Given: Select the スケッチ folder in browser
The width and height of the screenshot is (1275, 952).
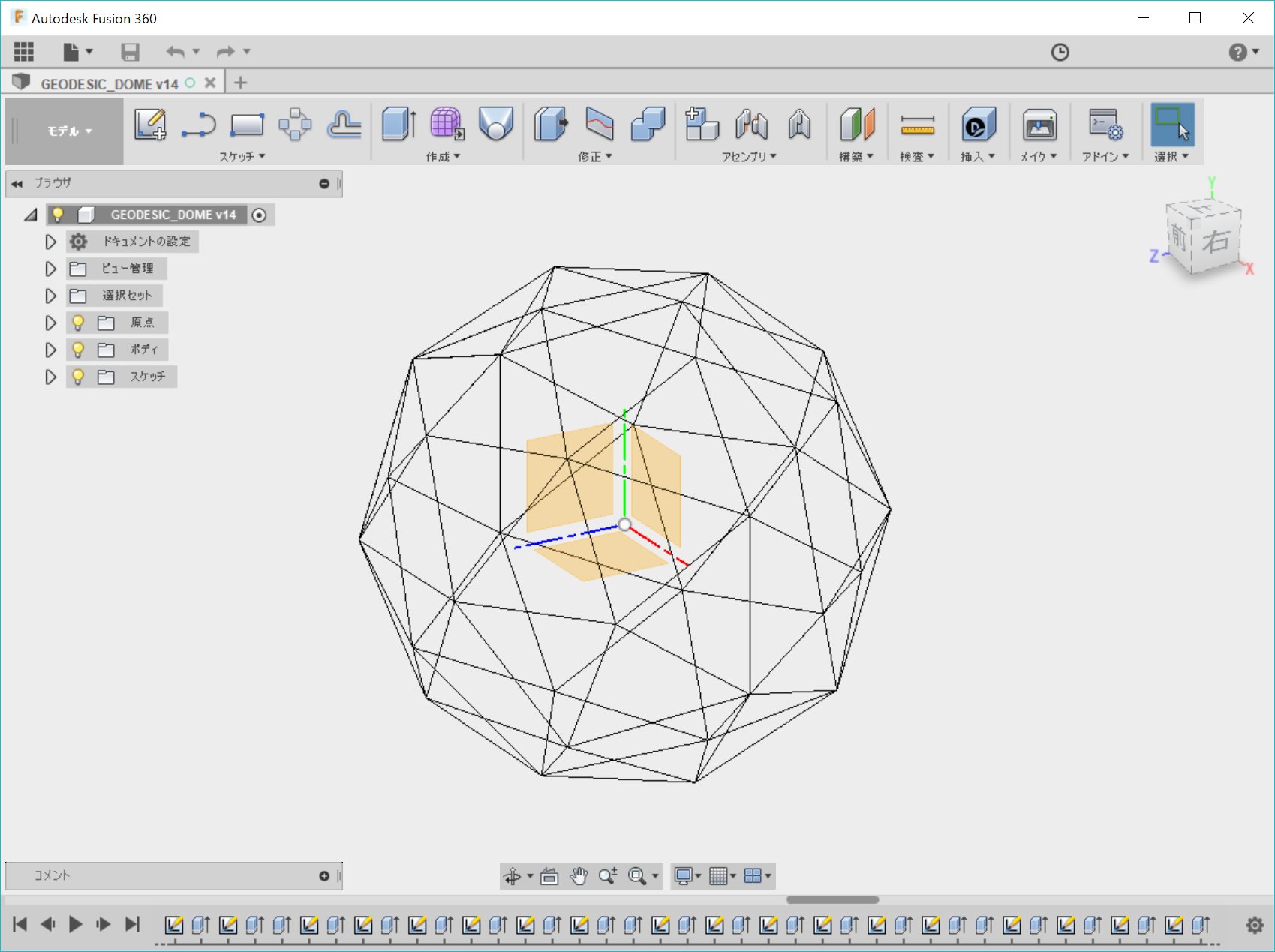Looking at the screenshot, I should 147,377.
